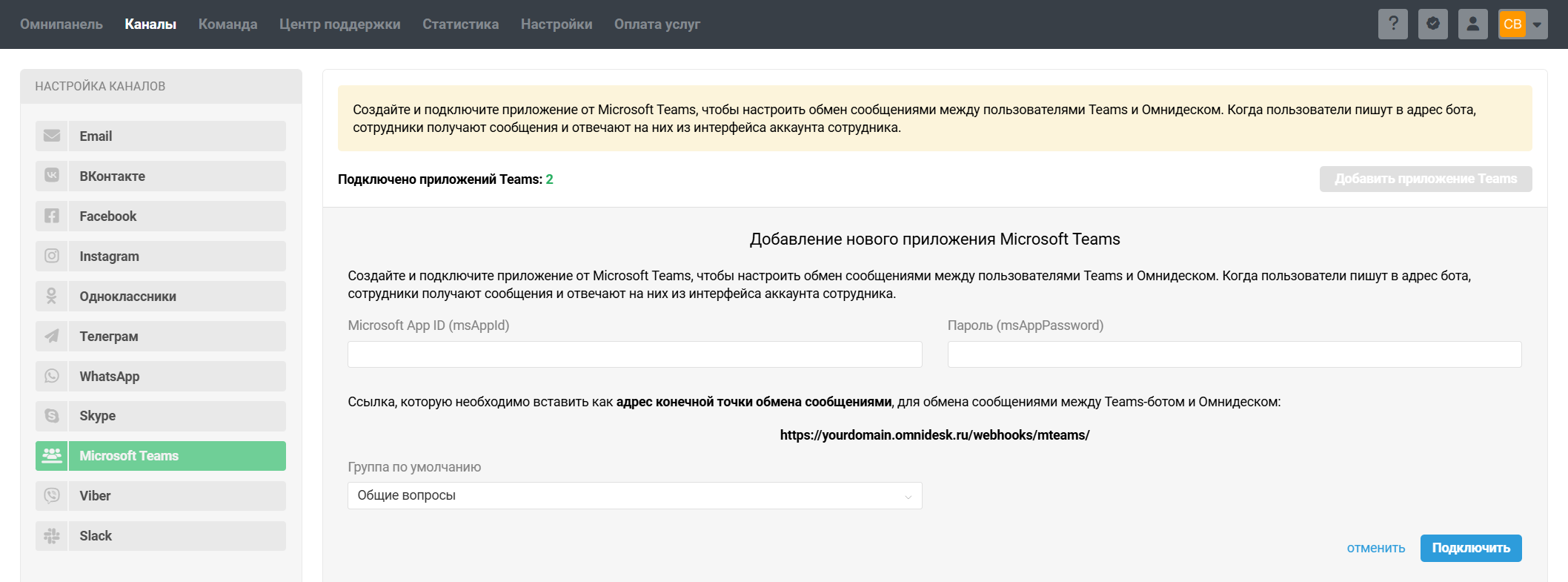Screen dimensions: 1568x582
Task: Select the Skype channel
Action: click(x=161, y=416)
